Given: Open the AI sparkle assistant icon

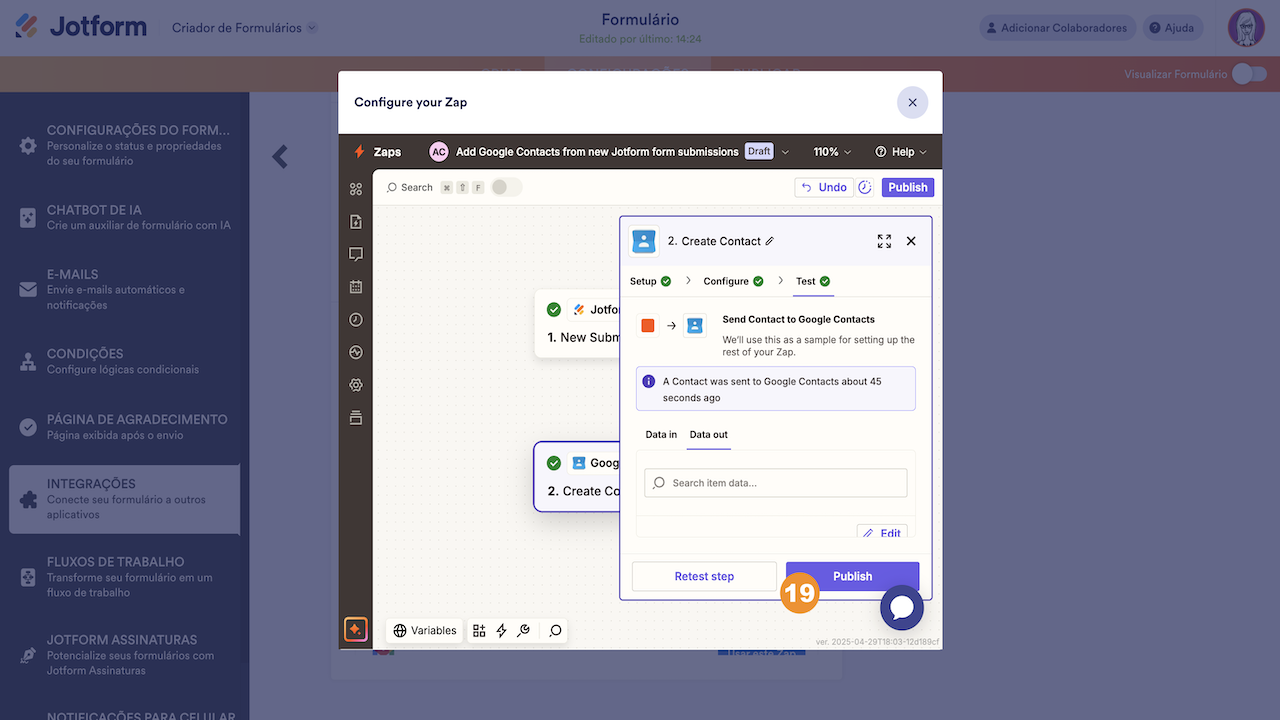Looking at the screenshot, I should [x=355, y=630].
